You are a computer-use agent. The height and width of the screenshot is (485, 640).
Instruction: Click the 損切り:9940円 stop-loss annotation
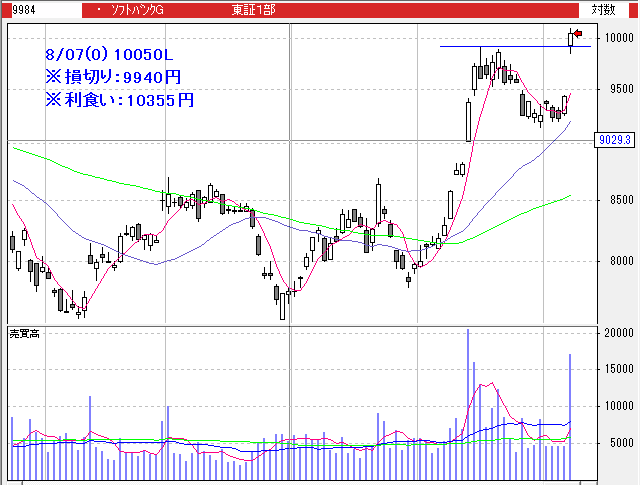pyautogui.click(x=113, y=76)
